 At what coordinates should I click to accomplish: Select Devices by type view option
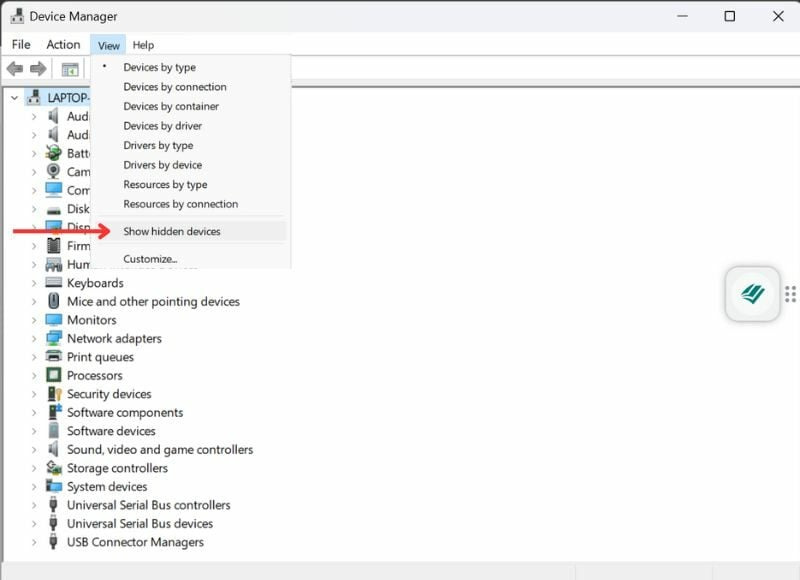160,67
